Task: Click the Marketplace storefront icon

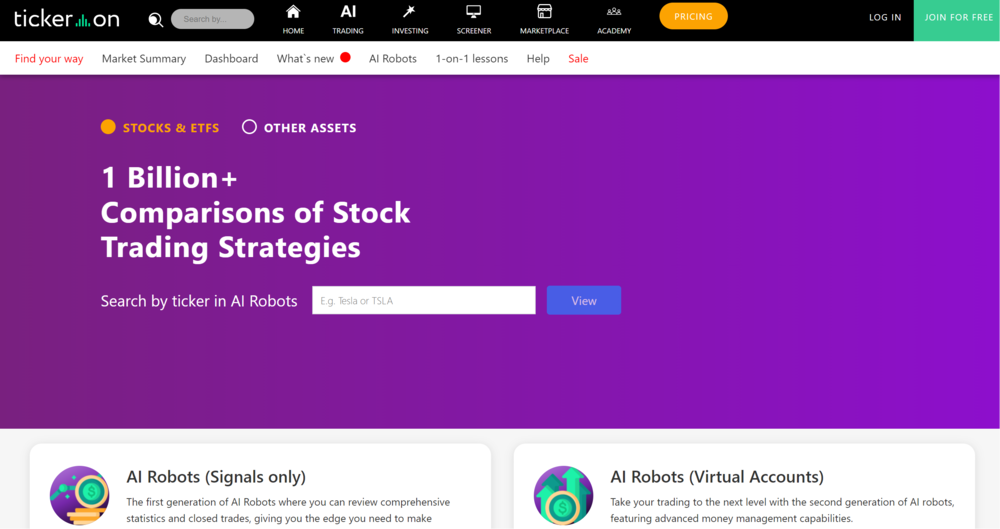Action: click(x=544, y=13)
